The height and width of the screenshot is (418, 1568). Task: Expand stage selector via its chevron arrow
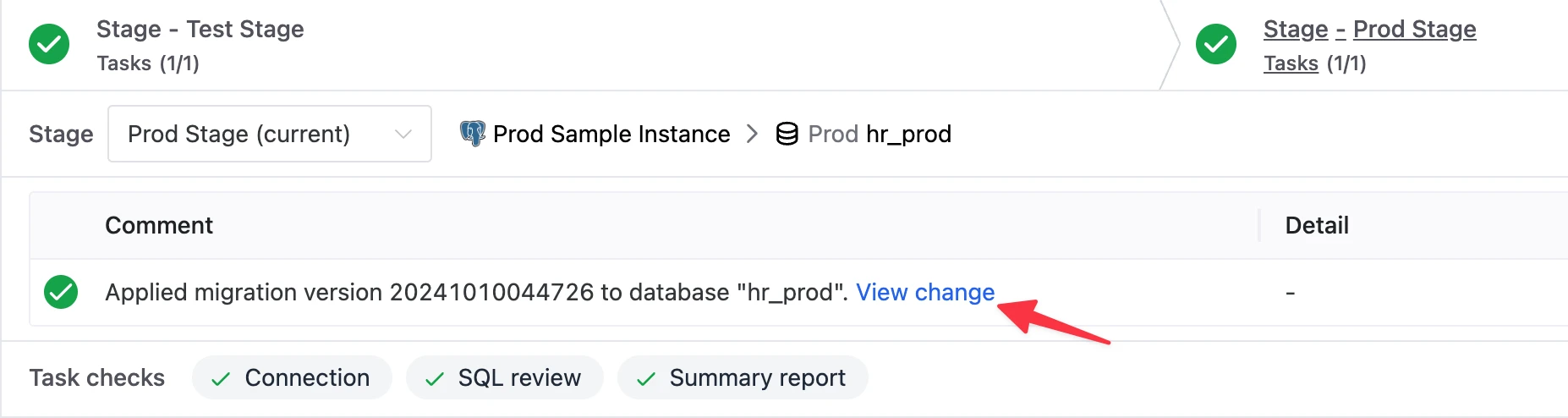pyautogui.click(x=403, y=134)
